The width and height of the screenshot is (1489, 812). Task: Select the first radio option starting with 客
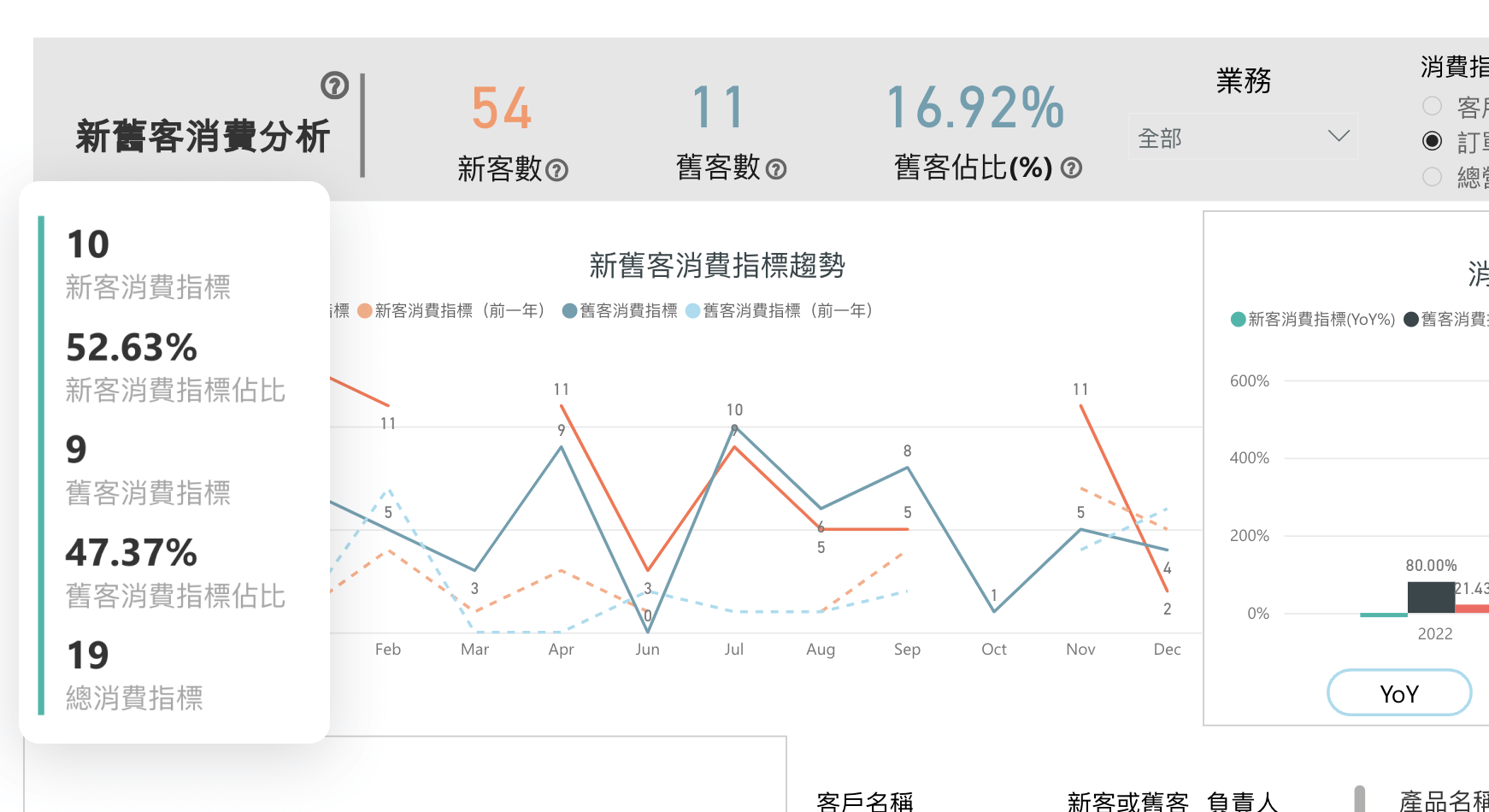[1432, 106]
